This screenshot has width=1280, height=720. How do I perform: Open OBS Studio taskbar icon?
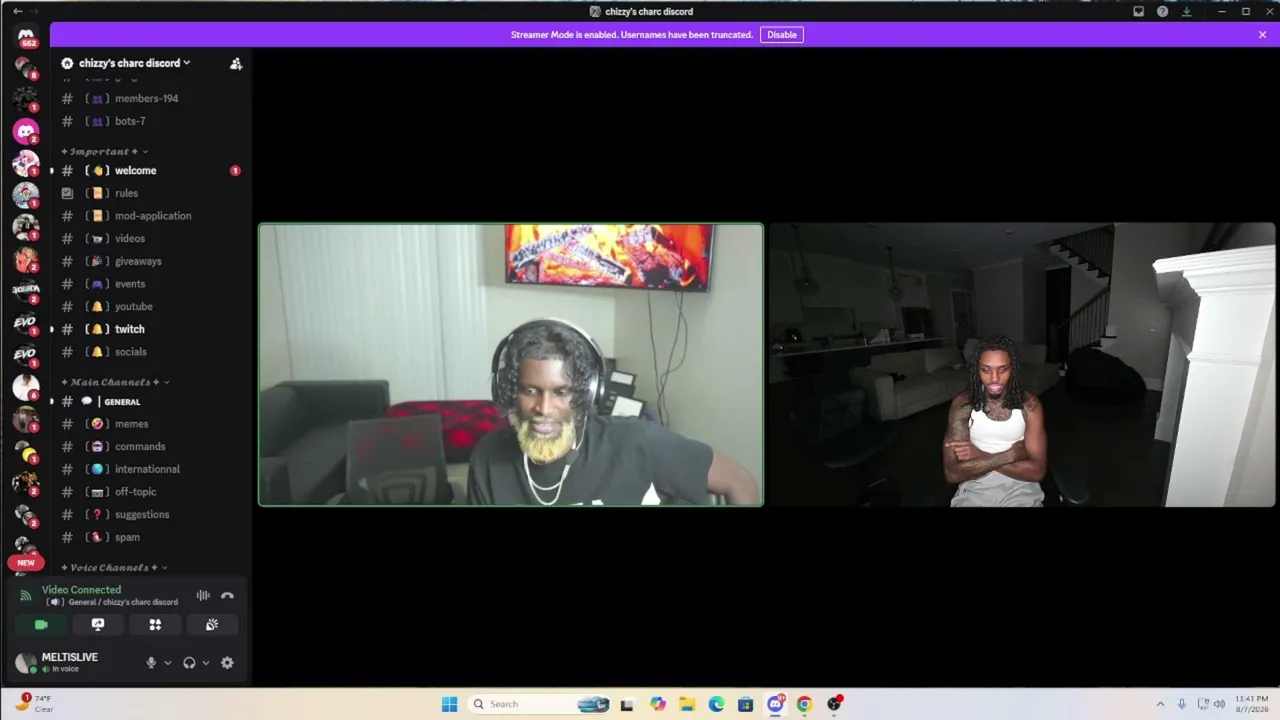834,704
